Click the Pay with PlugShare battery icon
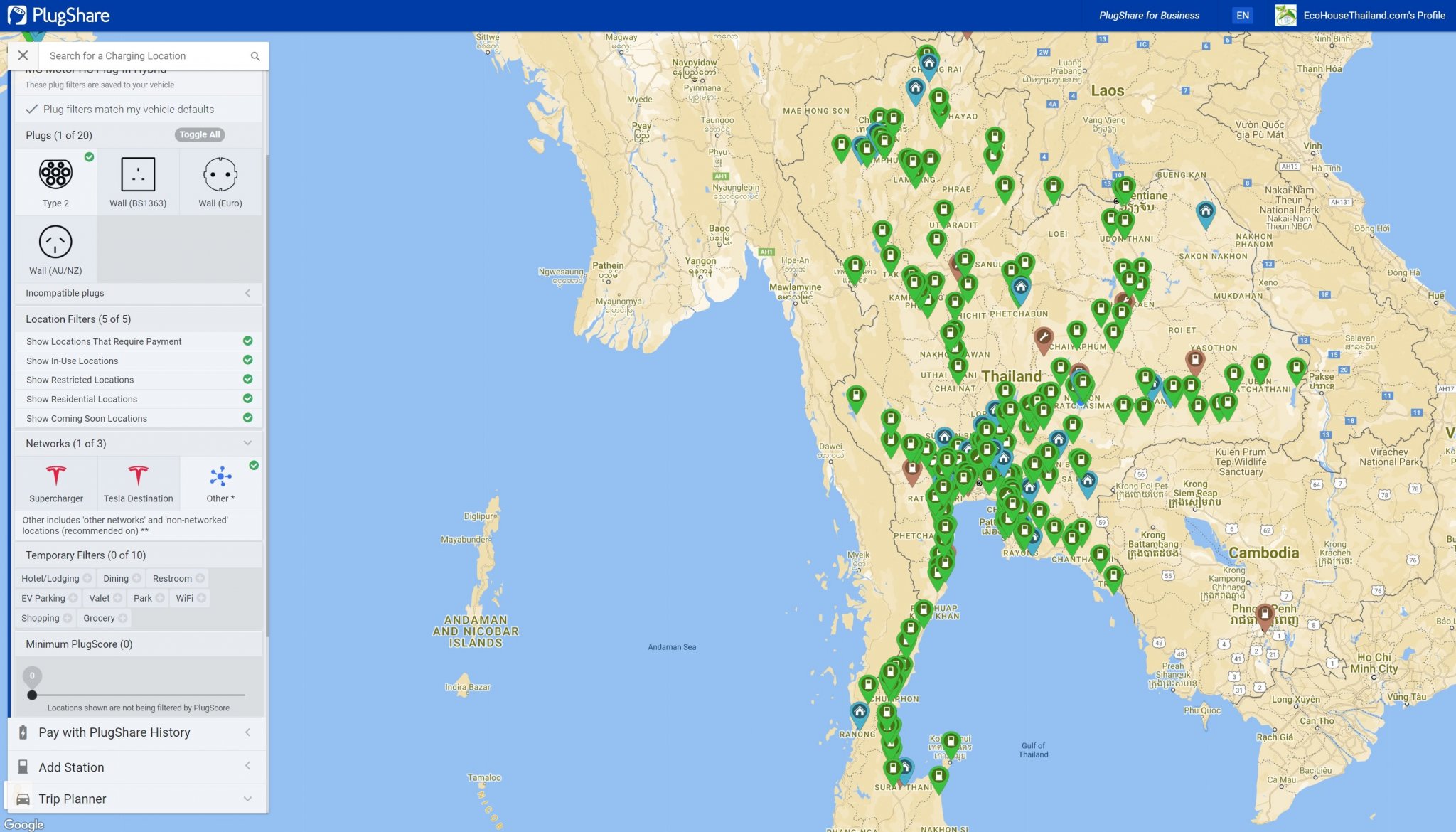The height and width of the screenshot is (832, 1456). coord(23,732)
